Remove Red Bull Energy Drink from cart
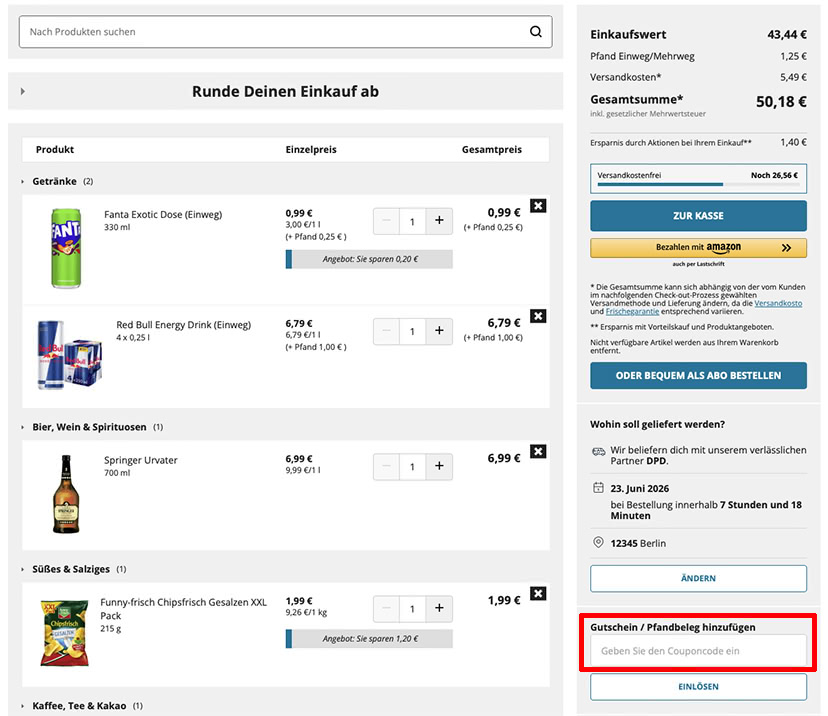This screenshot has height=716, width=828. coord(538,316)
